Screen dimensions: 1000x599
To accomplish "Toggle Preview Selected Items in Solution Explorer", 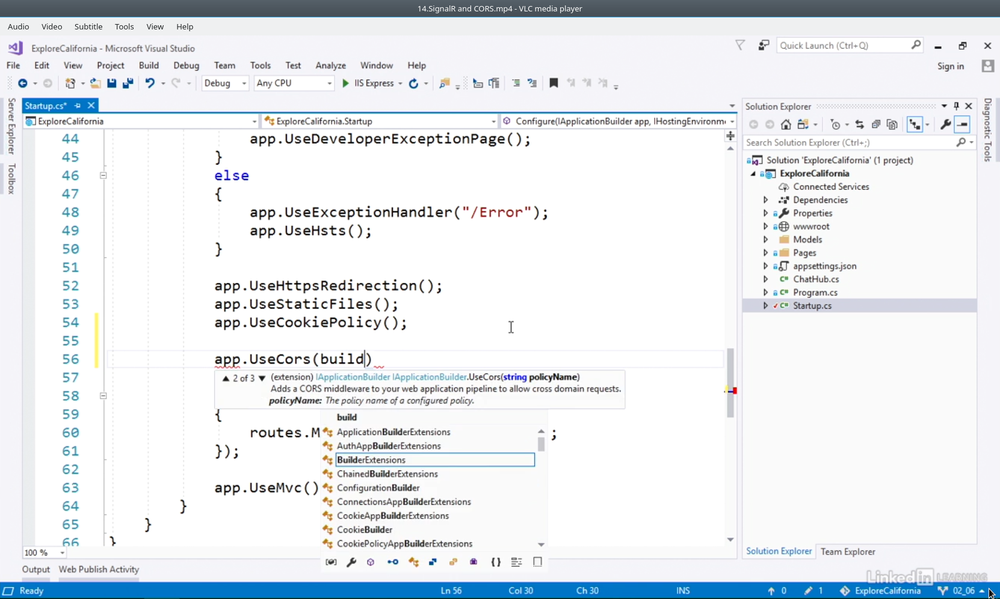I will point(962,124).
